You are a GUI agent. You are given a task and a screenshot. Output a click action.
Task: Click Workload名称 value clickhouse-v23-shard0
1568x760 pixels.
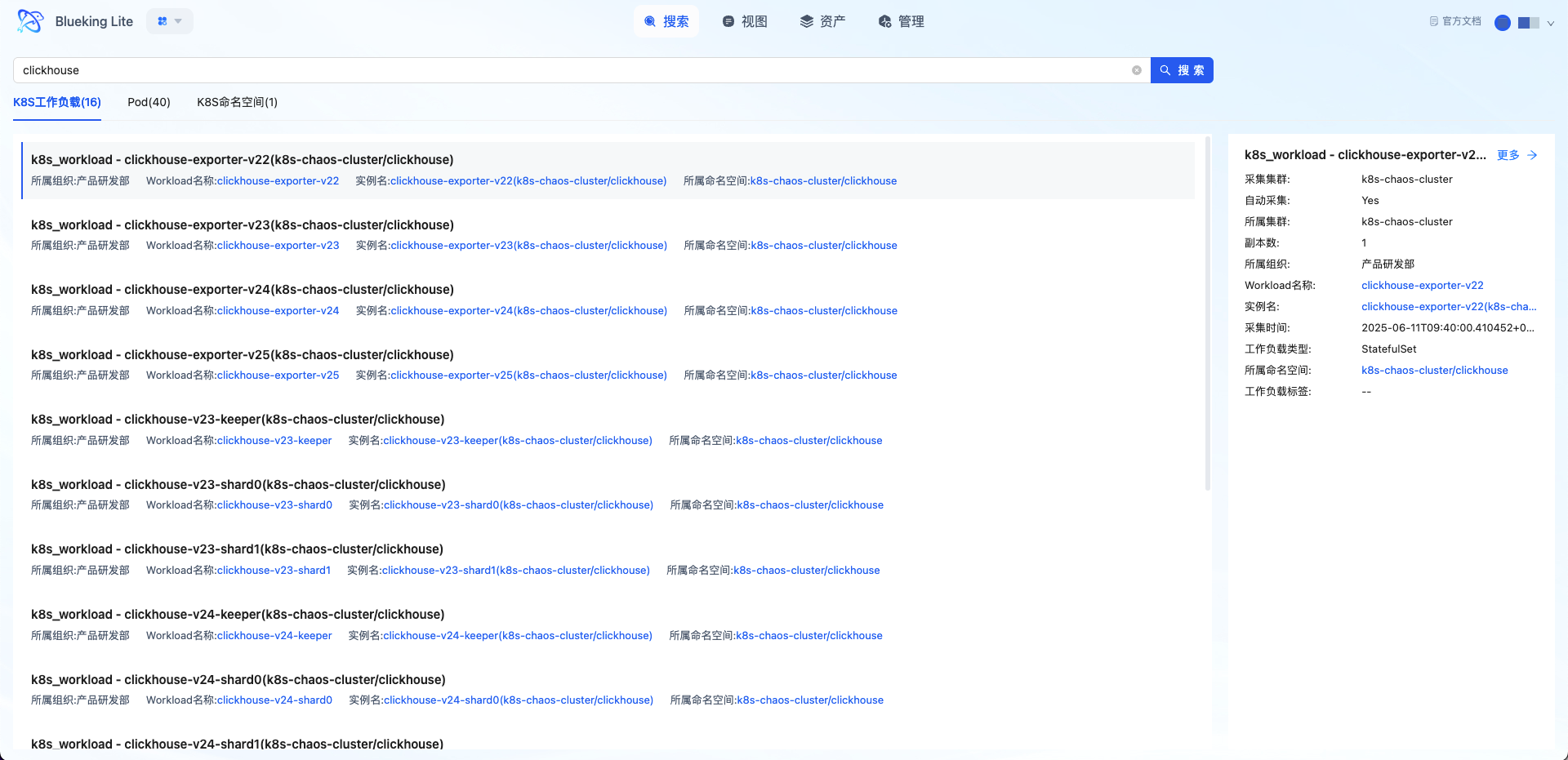pyautogui.click(x=274, y=505)
